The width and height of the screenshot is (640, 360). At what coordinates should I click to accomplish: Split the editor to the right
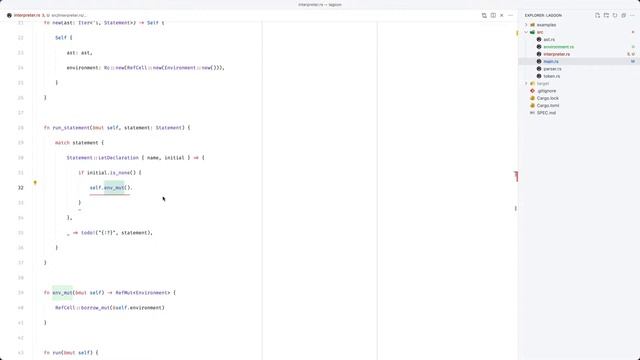(493, 16)
